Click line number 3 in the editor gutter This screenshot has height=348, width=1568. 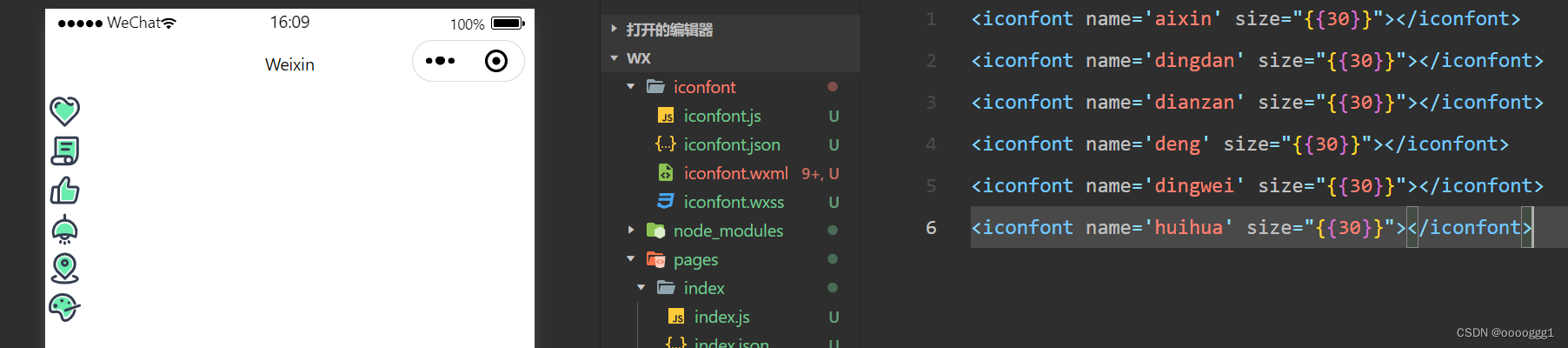931,102
